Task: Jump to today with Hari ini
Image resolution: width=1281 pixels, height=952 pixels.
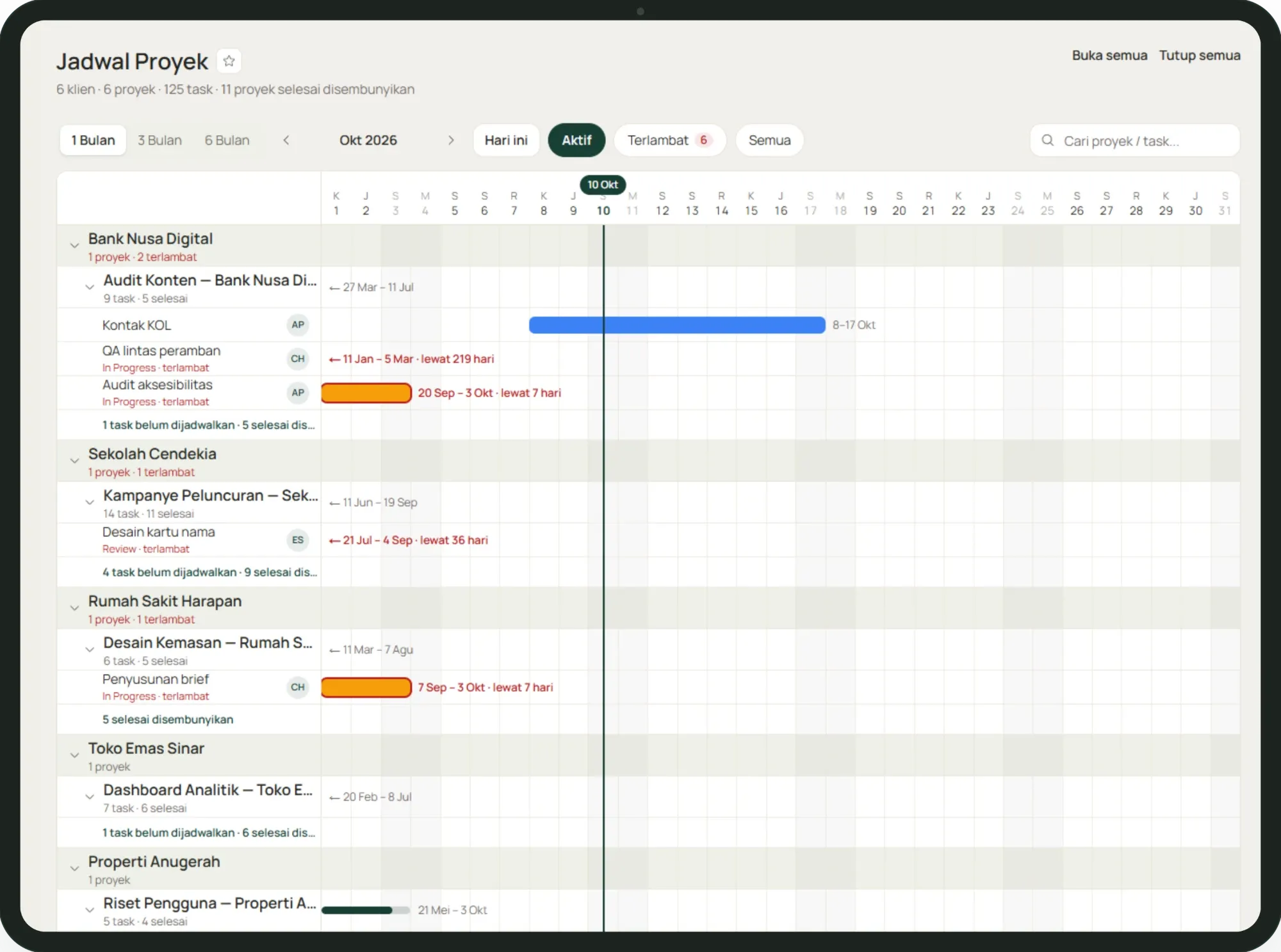Action: [x=506, y=140]
